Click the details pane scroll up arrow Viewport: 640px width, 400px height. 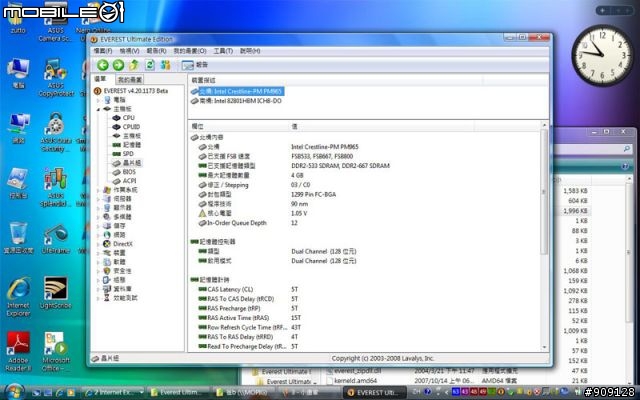click(544, 125)
